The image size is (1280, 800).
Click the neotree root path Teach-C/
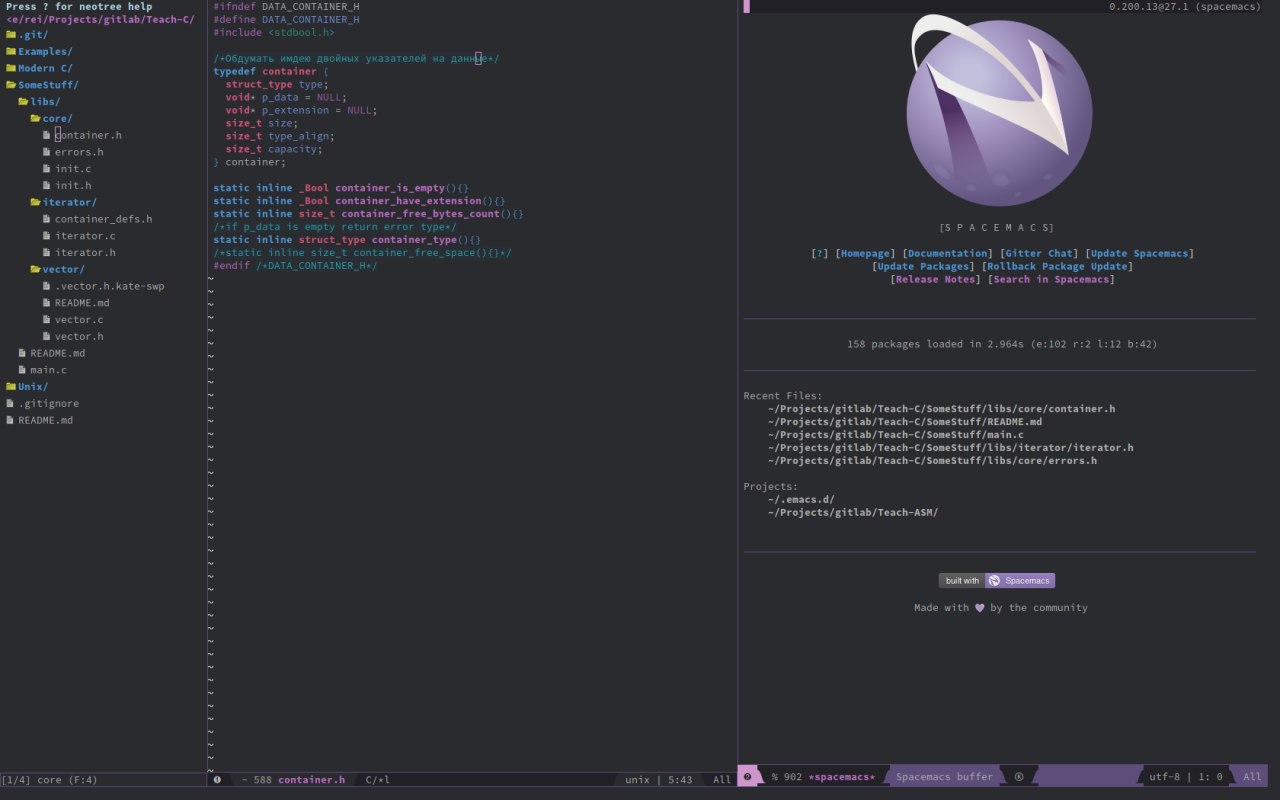(x=100, y=19)
